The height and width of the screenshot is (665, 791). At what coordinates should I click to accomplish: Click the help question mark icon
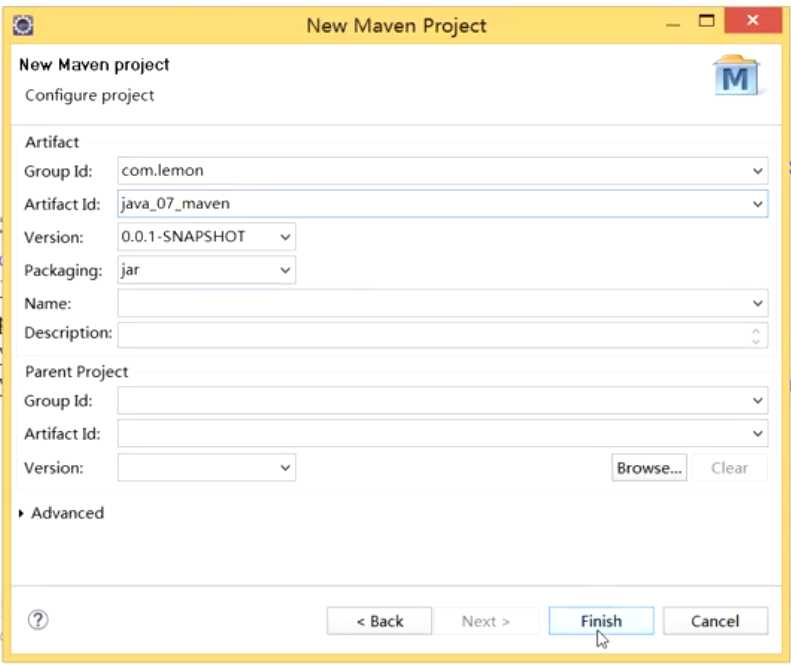click(x=38, y=620)
